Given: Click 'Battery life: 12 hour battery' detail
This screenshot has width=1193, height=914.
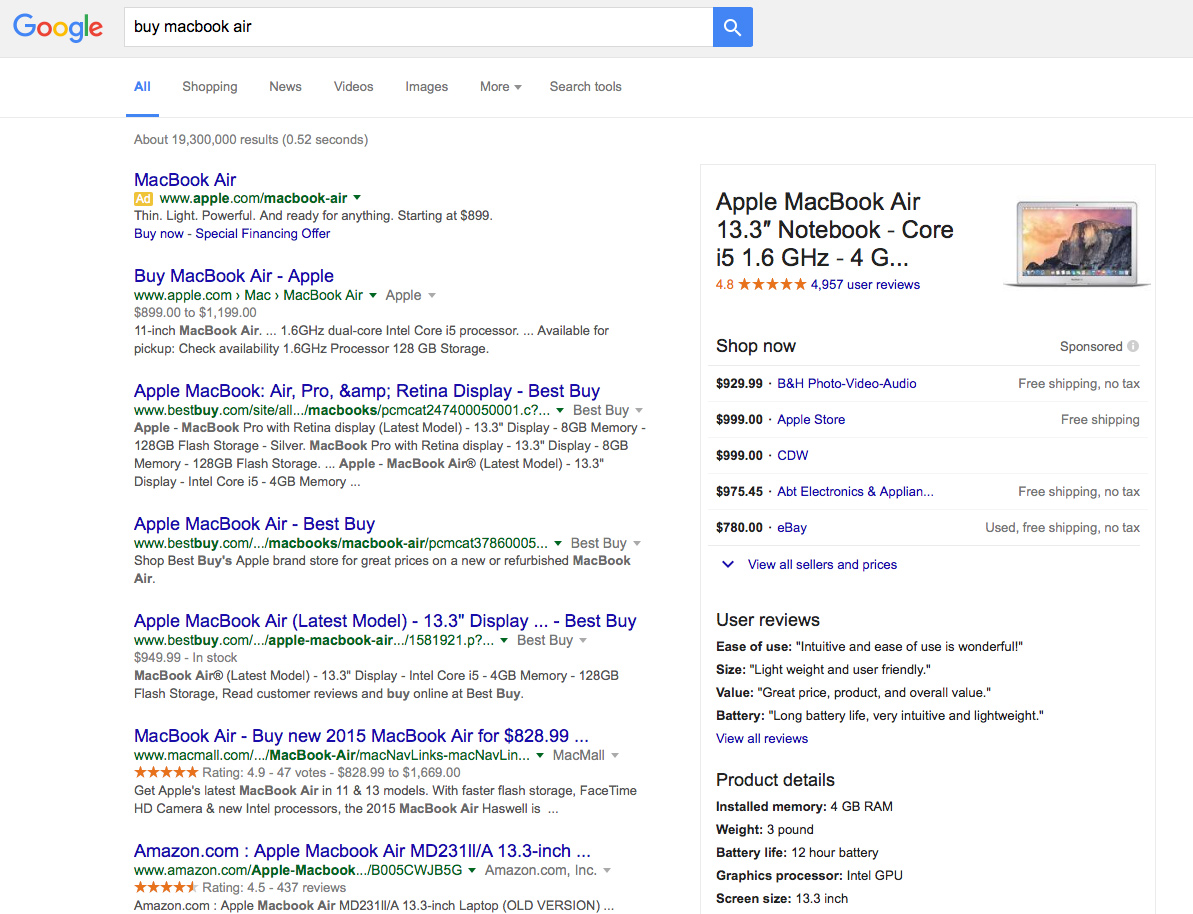Looking at the screenshot, I should (x=797, y=852).
